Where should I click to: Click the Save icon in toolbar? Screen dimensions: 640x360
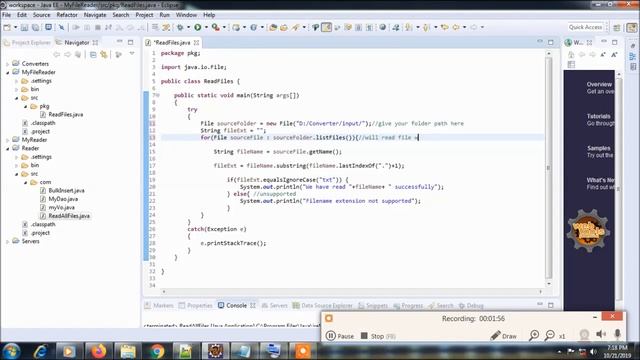pyautogui.click(x=24, y=27)
